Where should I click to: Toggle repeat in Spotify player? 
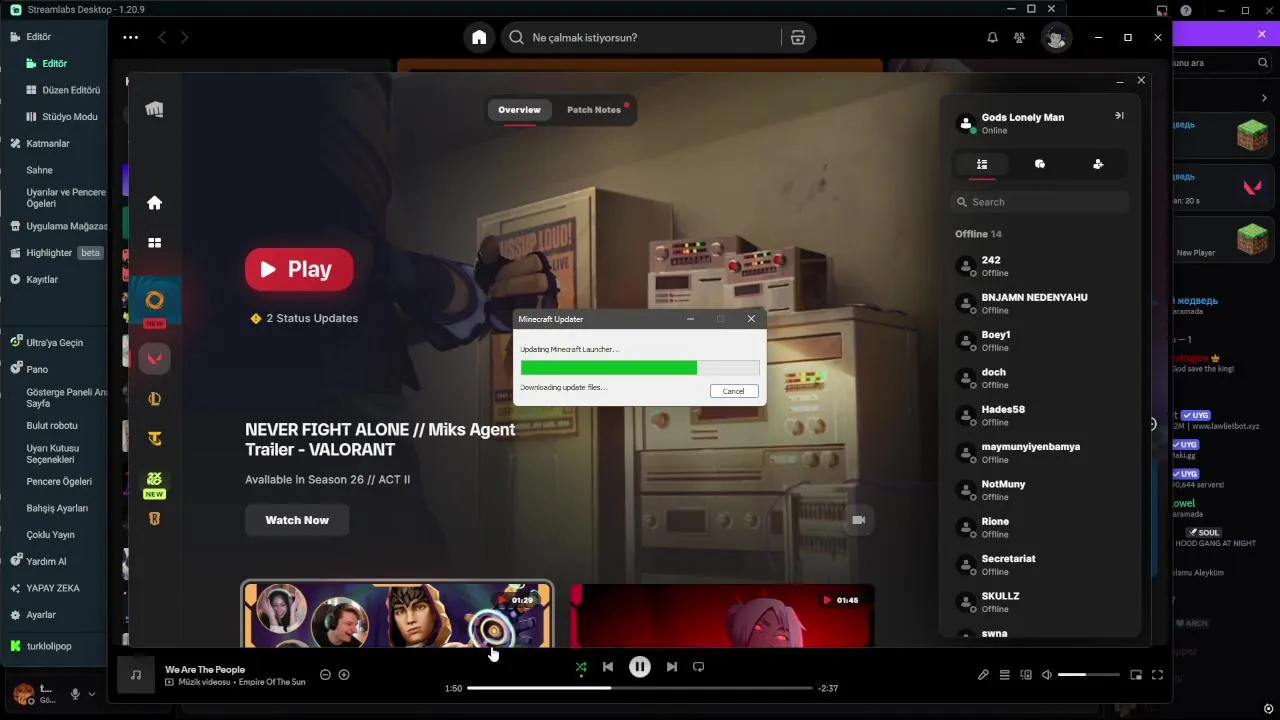698,667
